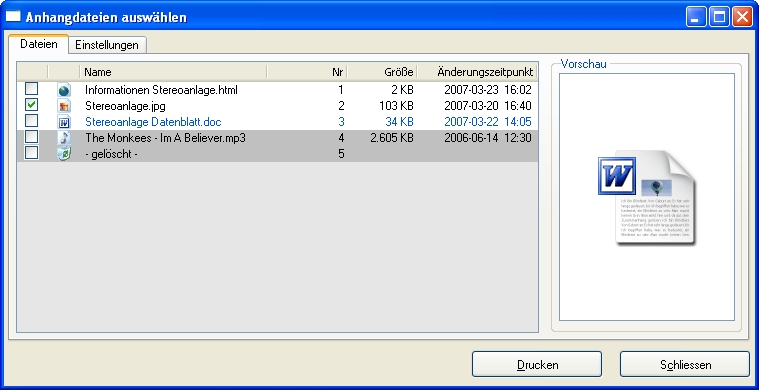Tick the checkbox in the gelöscht row
759x390 pixels.
coord(31,152)
